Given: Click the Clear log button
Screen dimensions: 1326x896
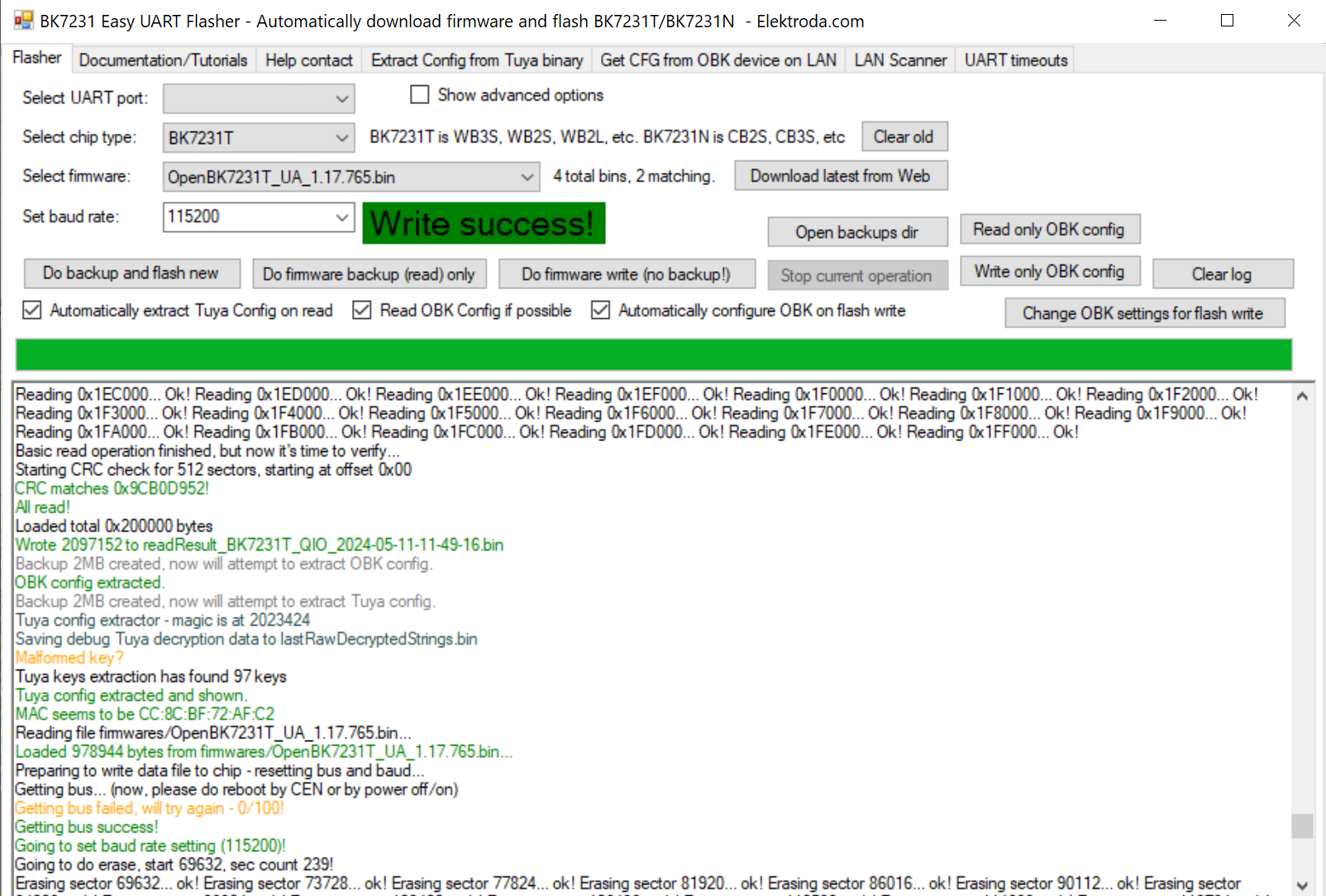Looking at the screenshot, I should pyautogui.click(x=1223, y=274).
